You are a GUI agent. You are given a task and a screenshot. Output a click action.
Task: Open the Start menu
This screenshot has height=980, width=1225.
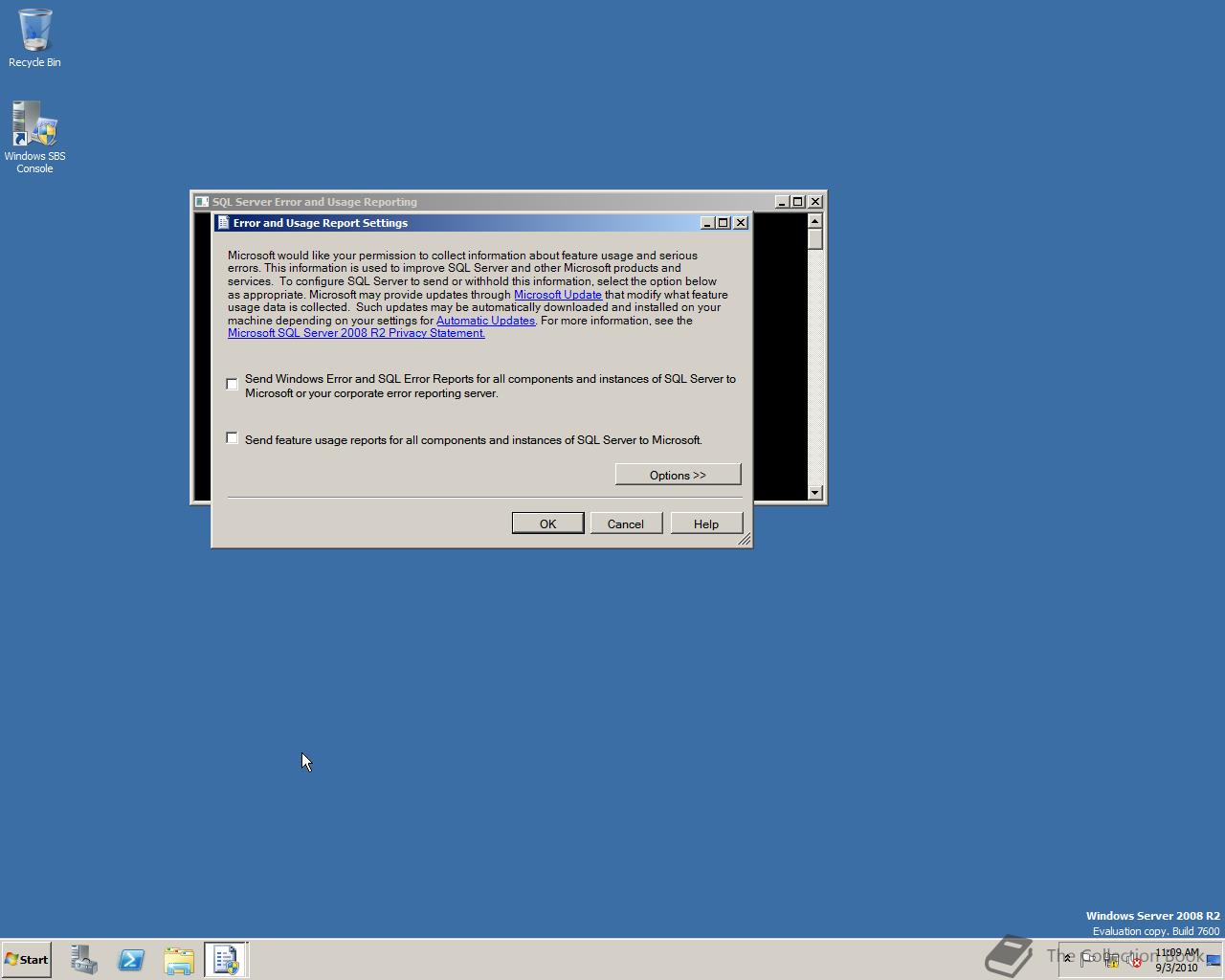click(x=27, y=960)
